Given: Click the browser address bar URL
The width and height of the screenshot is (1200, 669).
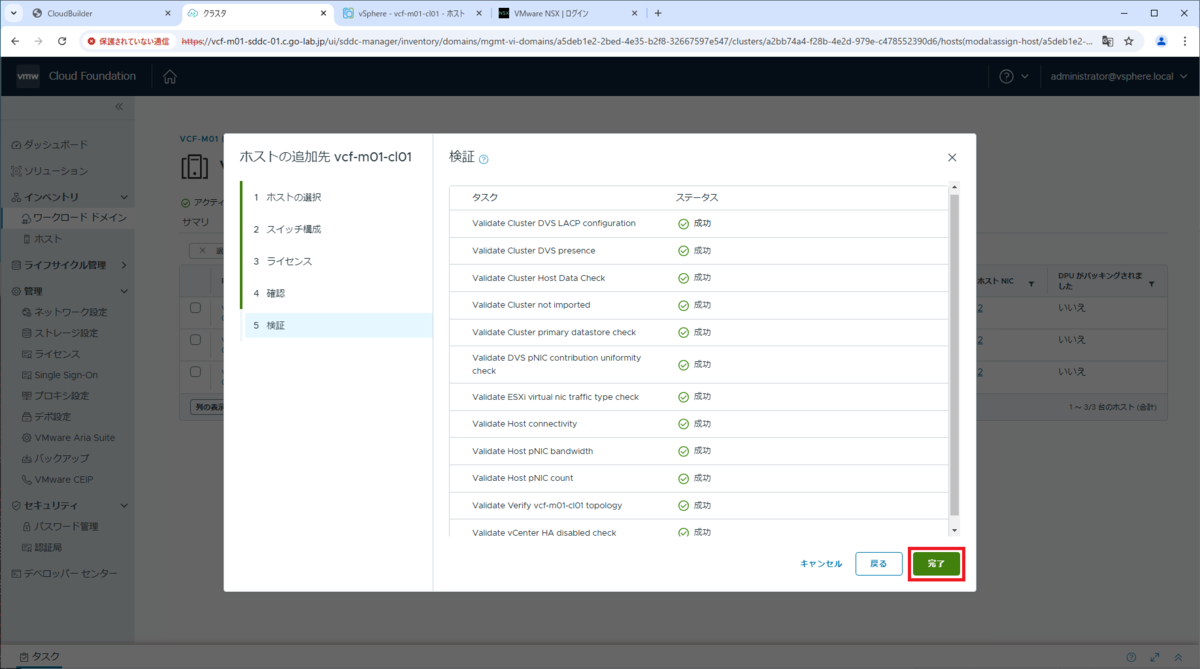Looking at the screenshot, I should coord(637,41).
